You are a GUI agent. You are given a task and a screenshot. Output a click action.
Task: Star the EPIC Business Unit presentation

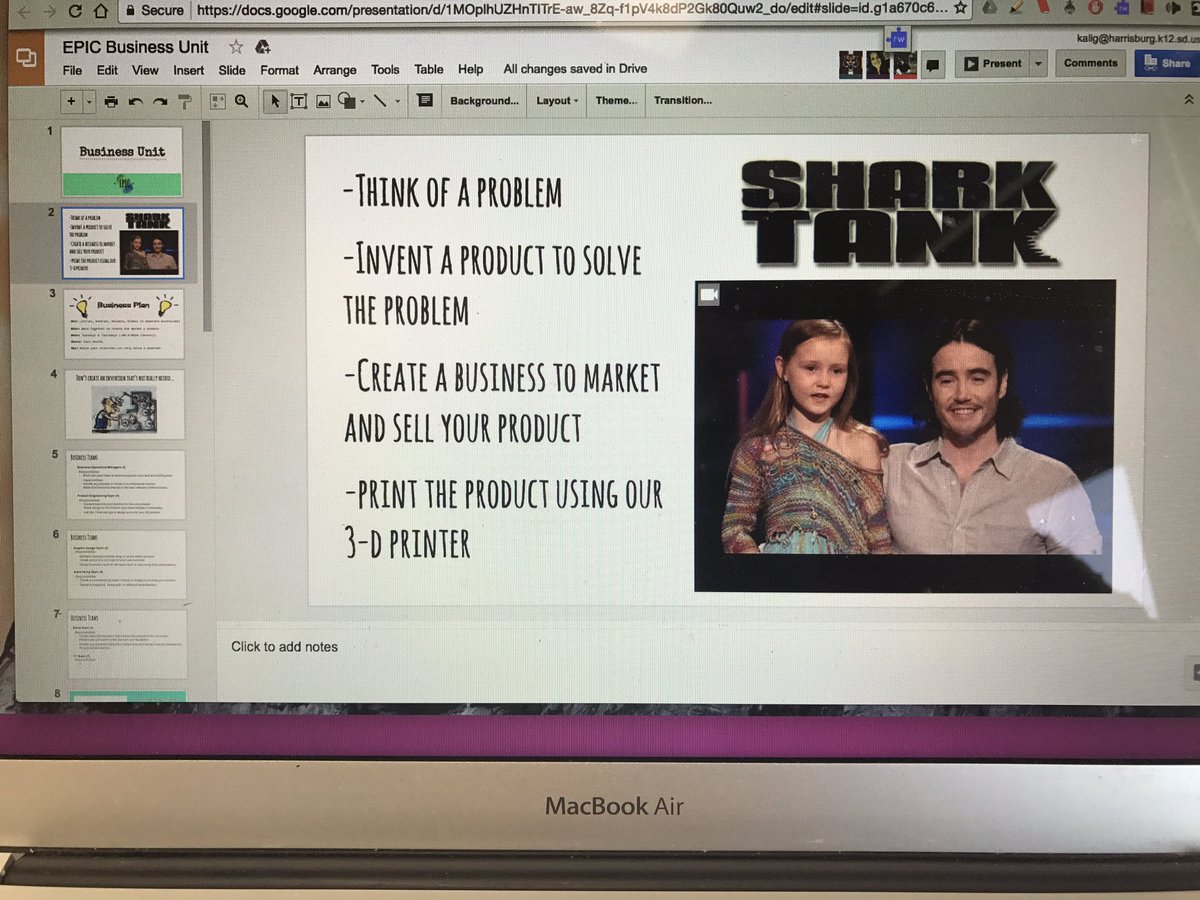tap(236, 47)
